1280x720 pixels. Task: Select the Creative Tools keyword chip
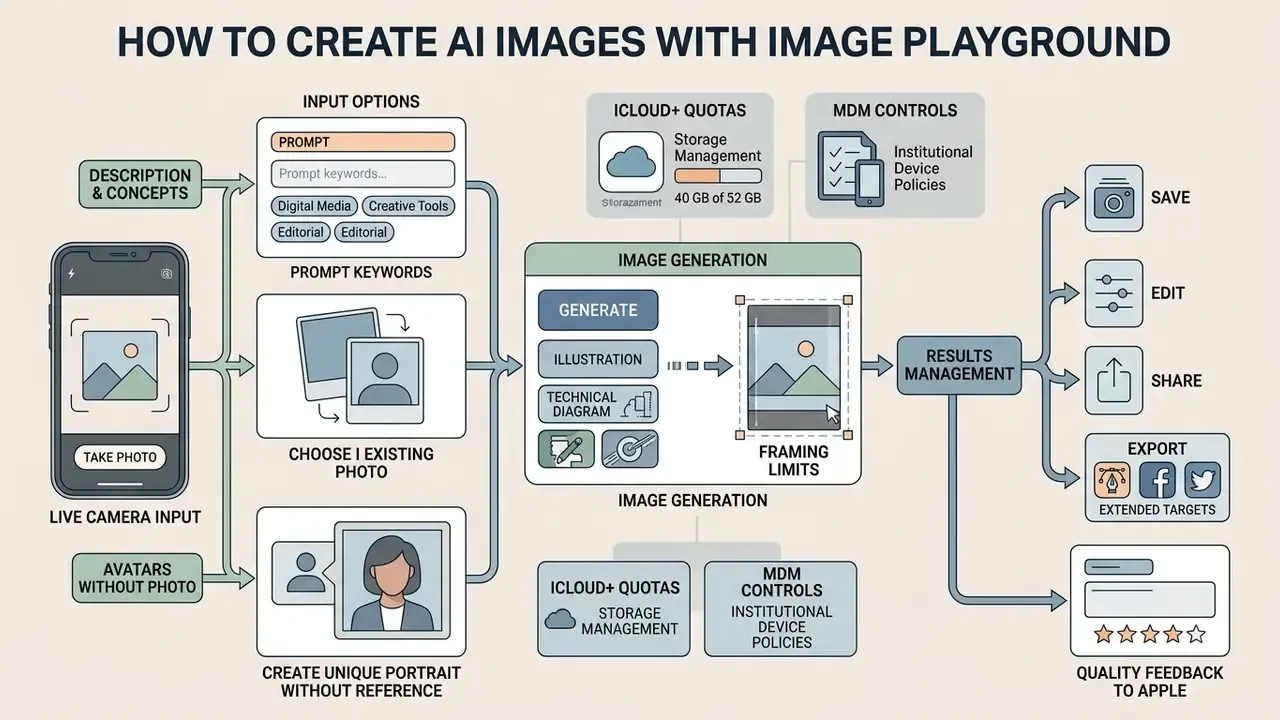coord(408,206)
